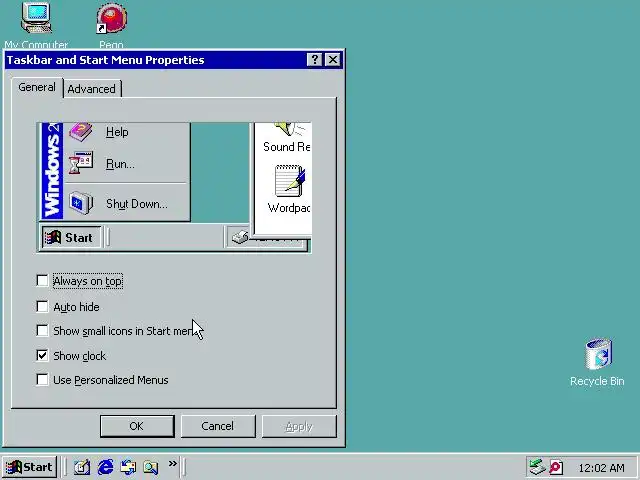Click the red magnifier system tray icon
This screenshot has width=640, height=480.
tap(556, 467)
